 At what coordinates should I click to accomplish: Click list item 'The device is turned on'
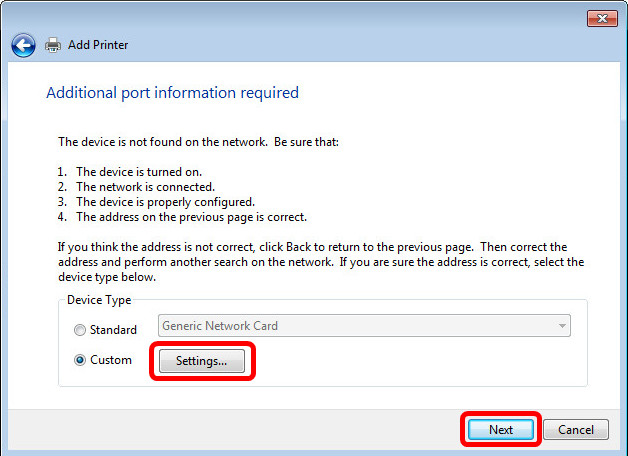click(x=145, y=172)
